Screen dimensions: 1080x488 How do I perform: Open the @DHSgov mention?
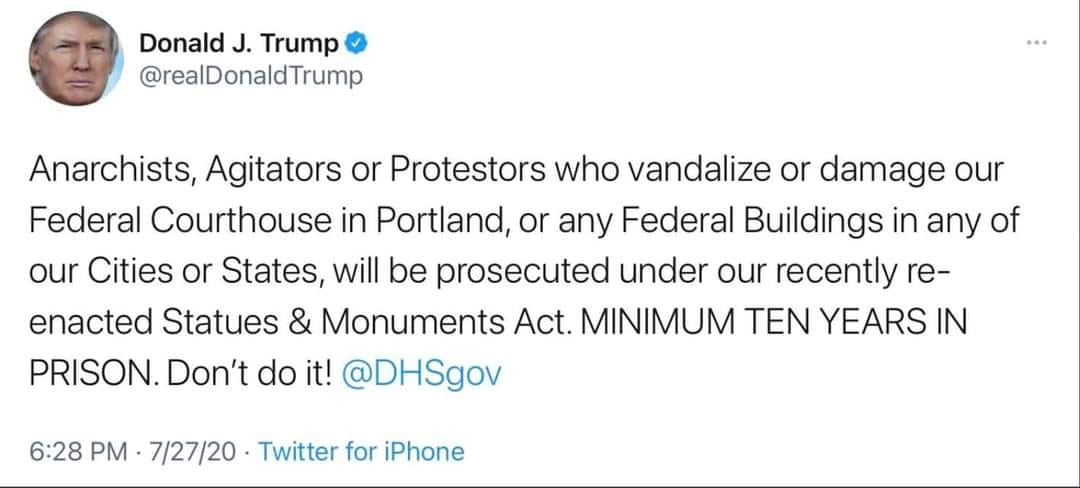pyautogui.click(x=422, y=374)
